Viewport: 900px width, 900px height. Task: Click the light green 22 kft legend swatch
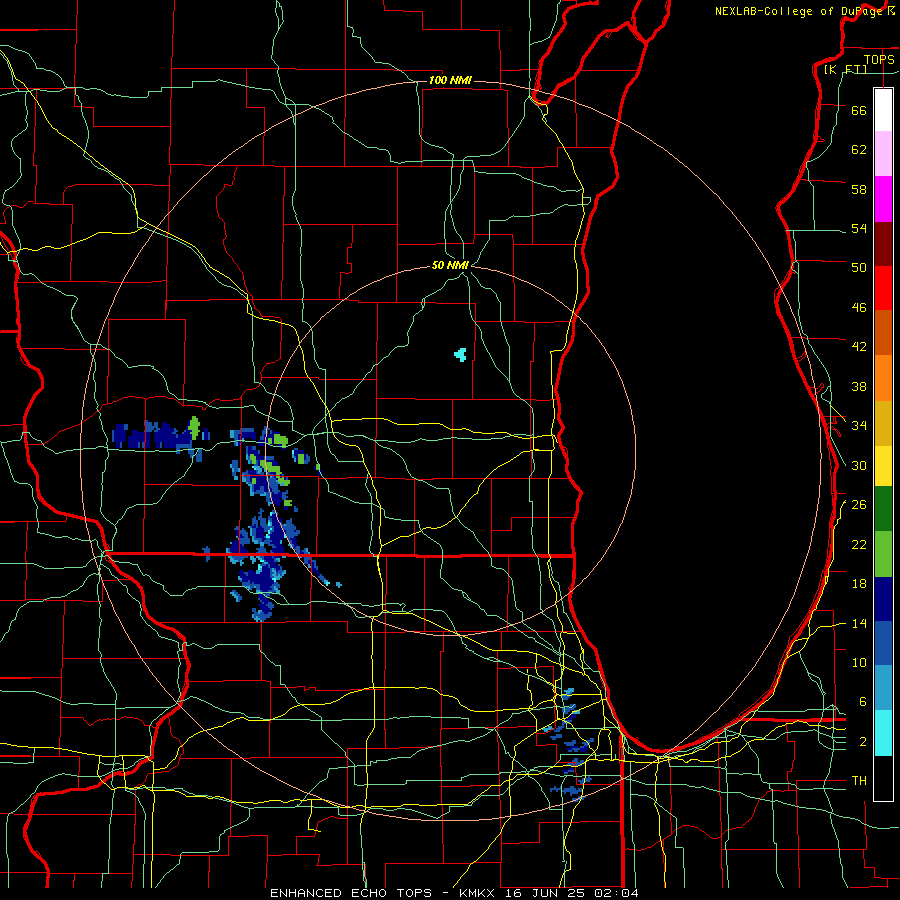point(883,554)
